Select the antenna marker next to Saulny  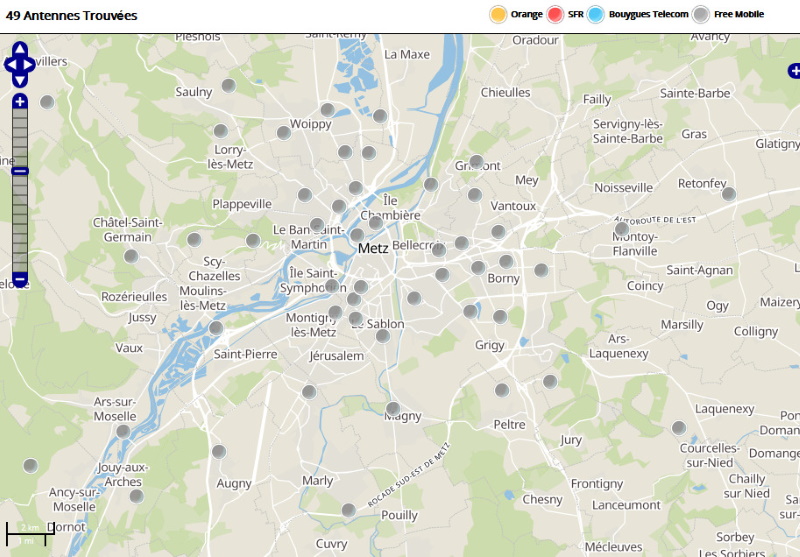coord(229,86)
